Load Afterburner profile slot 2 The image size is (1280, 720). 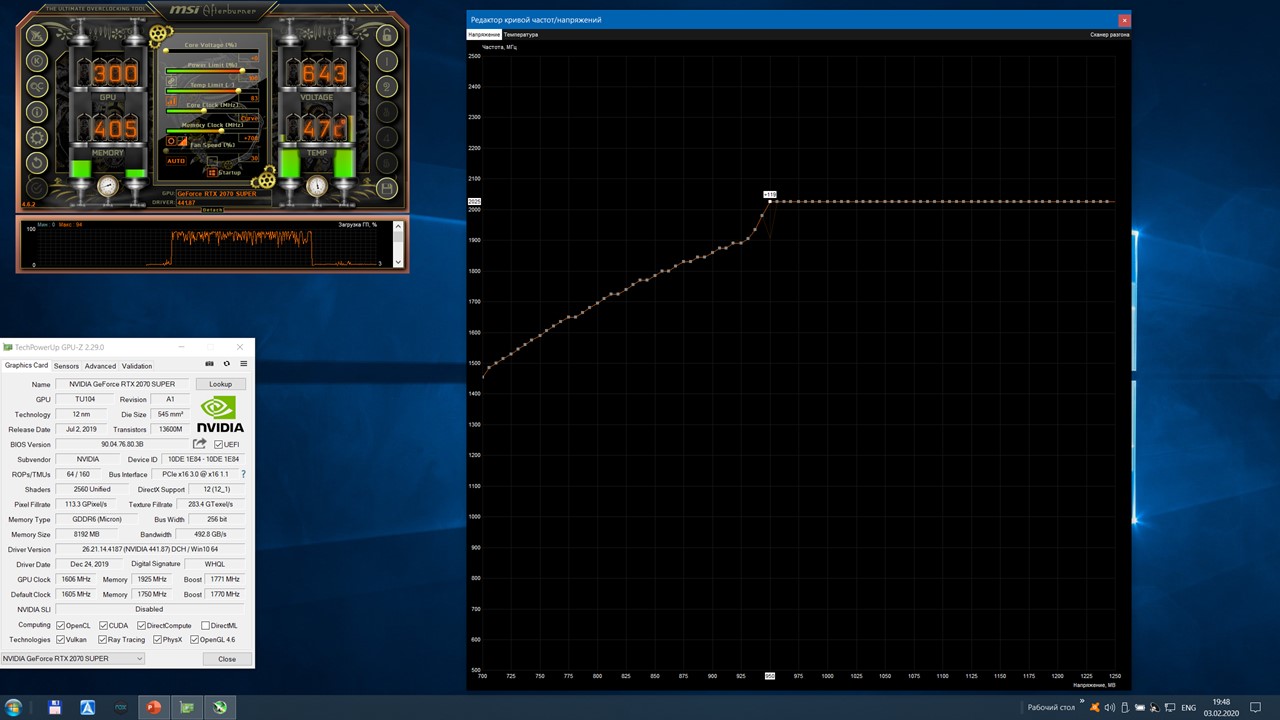387,86
